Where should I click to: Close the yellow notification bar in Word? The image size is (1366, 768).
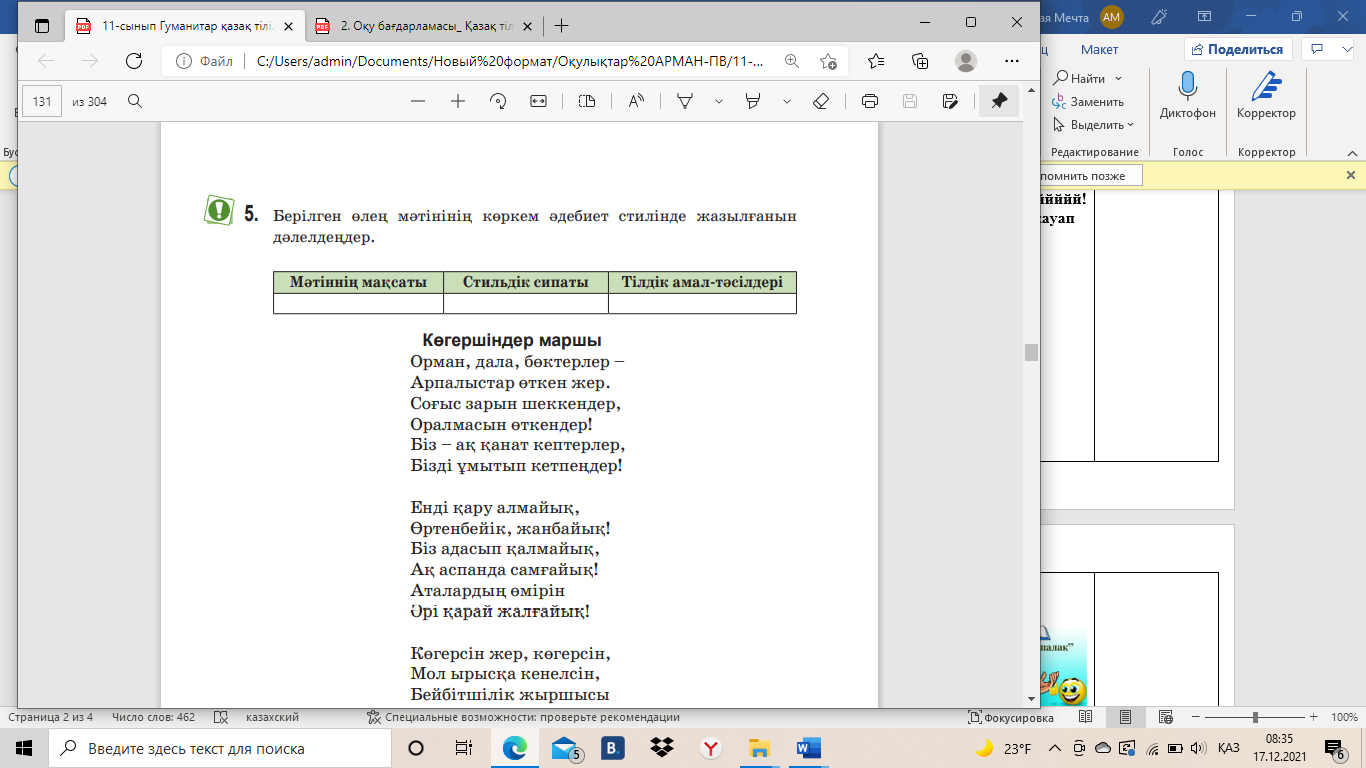click(x=1350, y=175)
